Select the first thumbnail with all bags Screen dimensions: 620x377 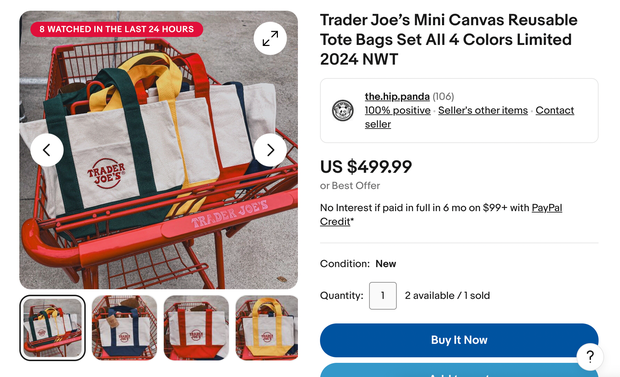[53, 328]
